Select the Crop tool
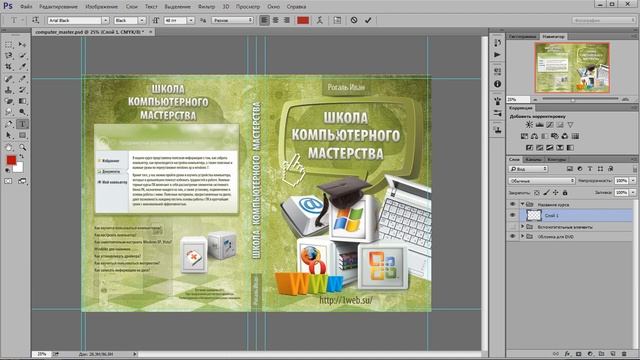Screen dimensions: 640x360 pyautogui.click(x=9, y=67)
